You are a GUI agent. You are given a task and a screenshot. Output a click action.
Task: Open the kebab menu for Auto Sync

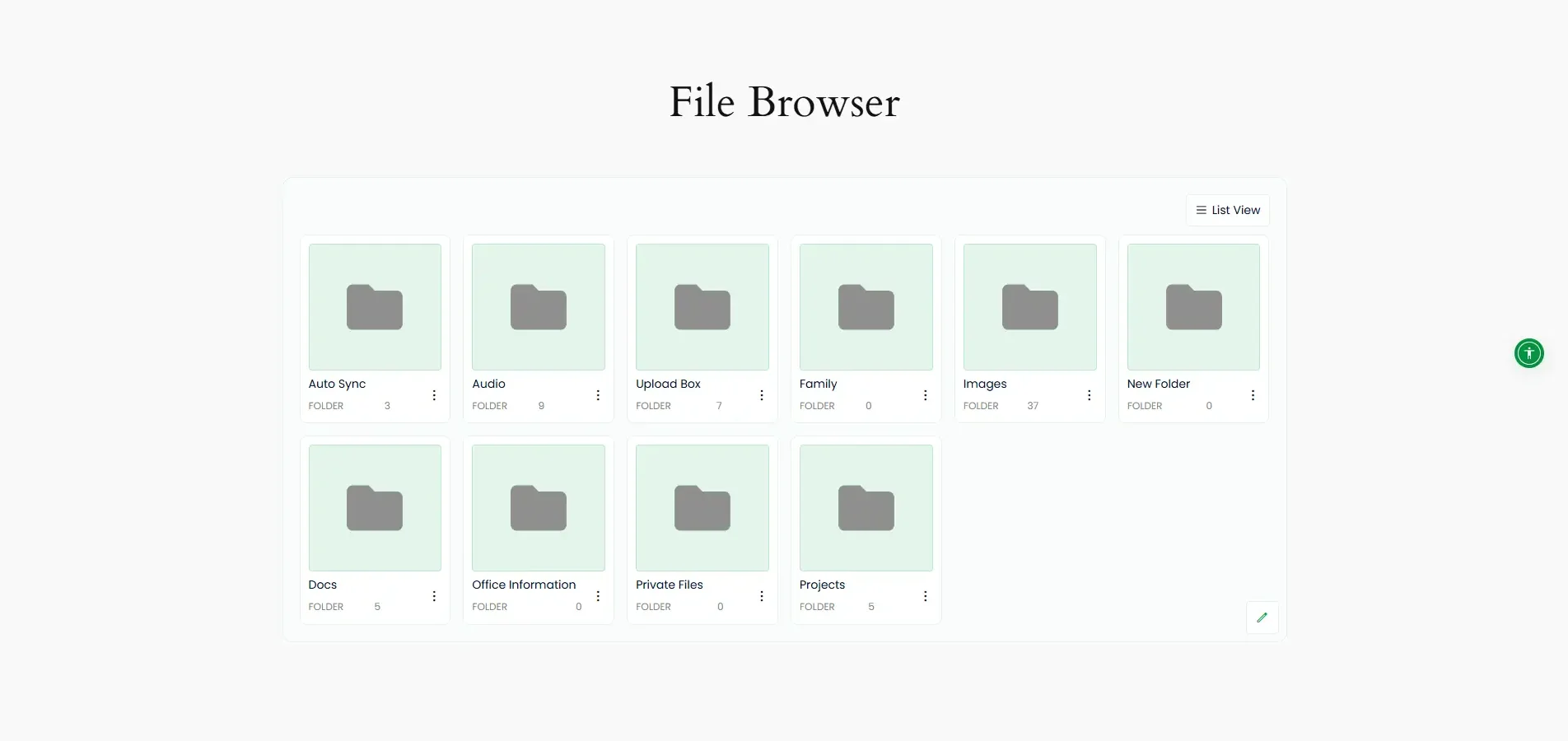(434, 395)
